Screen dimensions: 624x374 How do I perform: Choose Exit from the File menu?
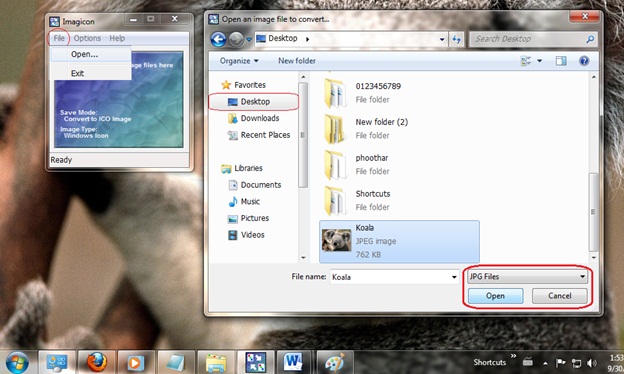pos(77,73)
